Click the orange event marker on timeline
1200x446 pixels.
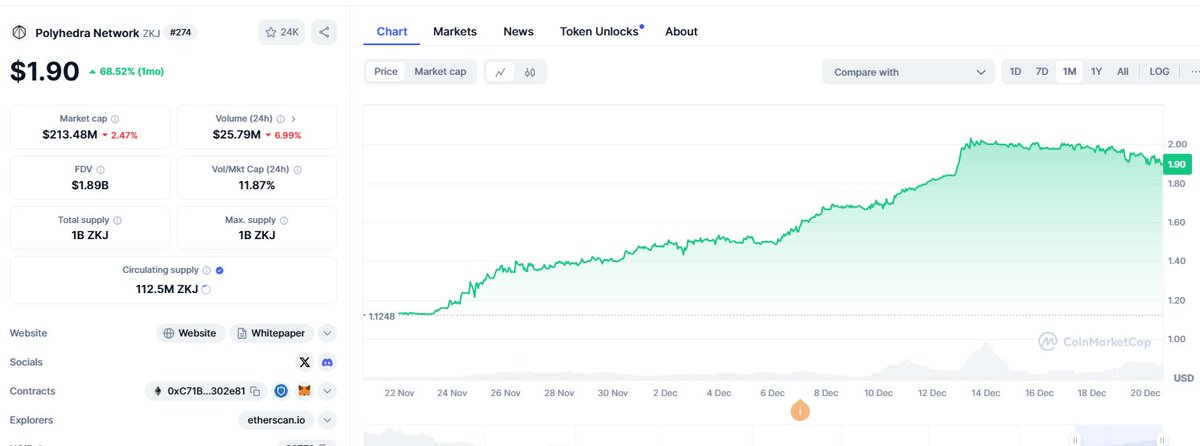tap(799, 411)
